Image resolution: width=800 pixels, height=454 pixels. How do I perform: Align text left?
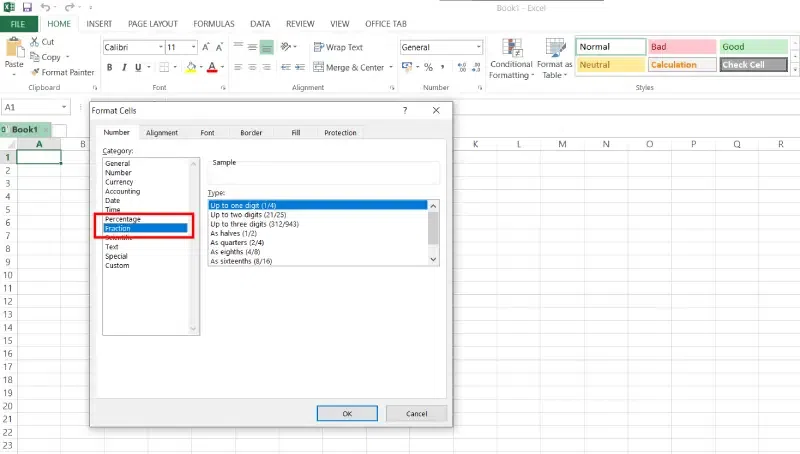(238, 67)
